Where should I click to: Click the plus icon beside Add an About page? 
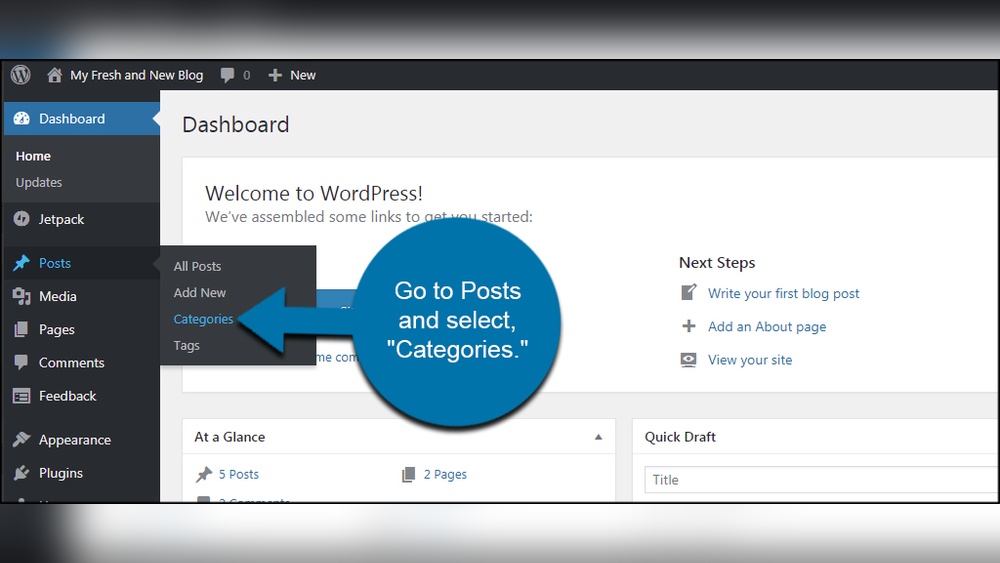coord(689,326)
